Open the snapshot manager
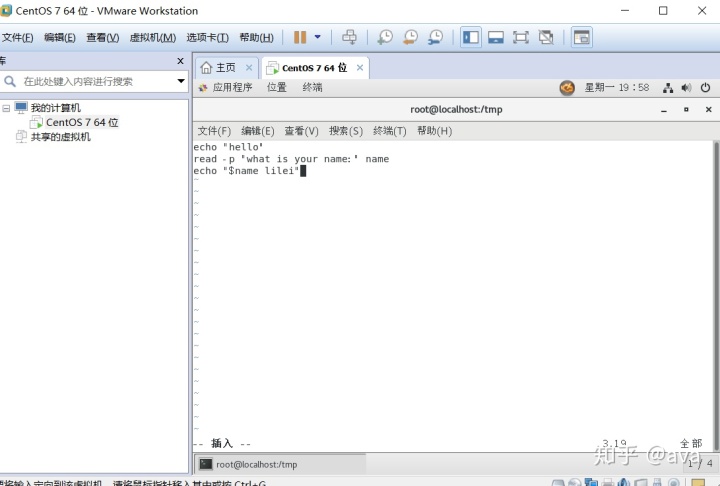Screen dimensions: 720x486 coord(435,37)
